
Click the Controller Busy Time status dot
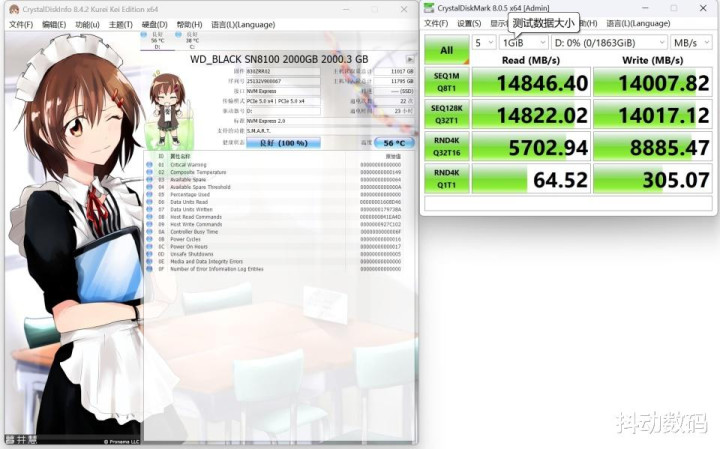point(149,231)
